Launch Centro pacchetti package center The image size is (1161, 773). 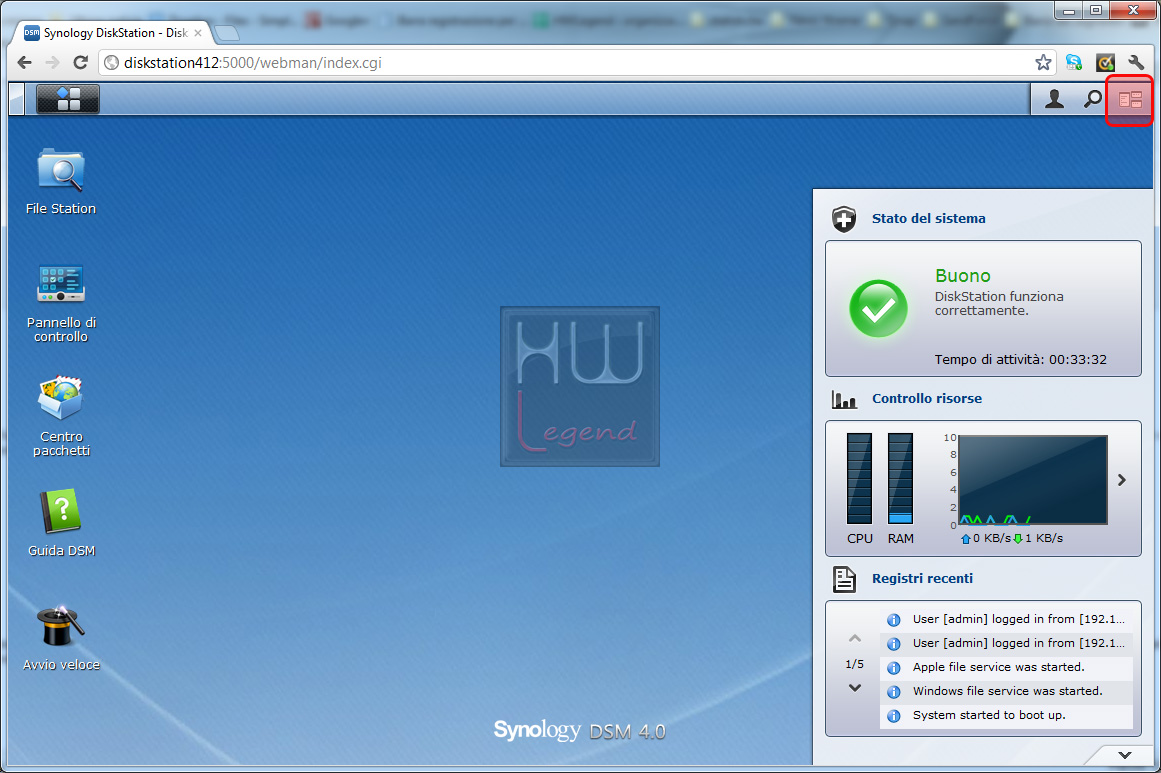coord(61,416)
